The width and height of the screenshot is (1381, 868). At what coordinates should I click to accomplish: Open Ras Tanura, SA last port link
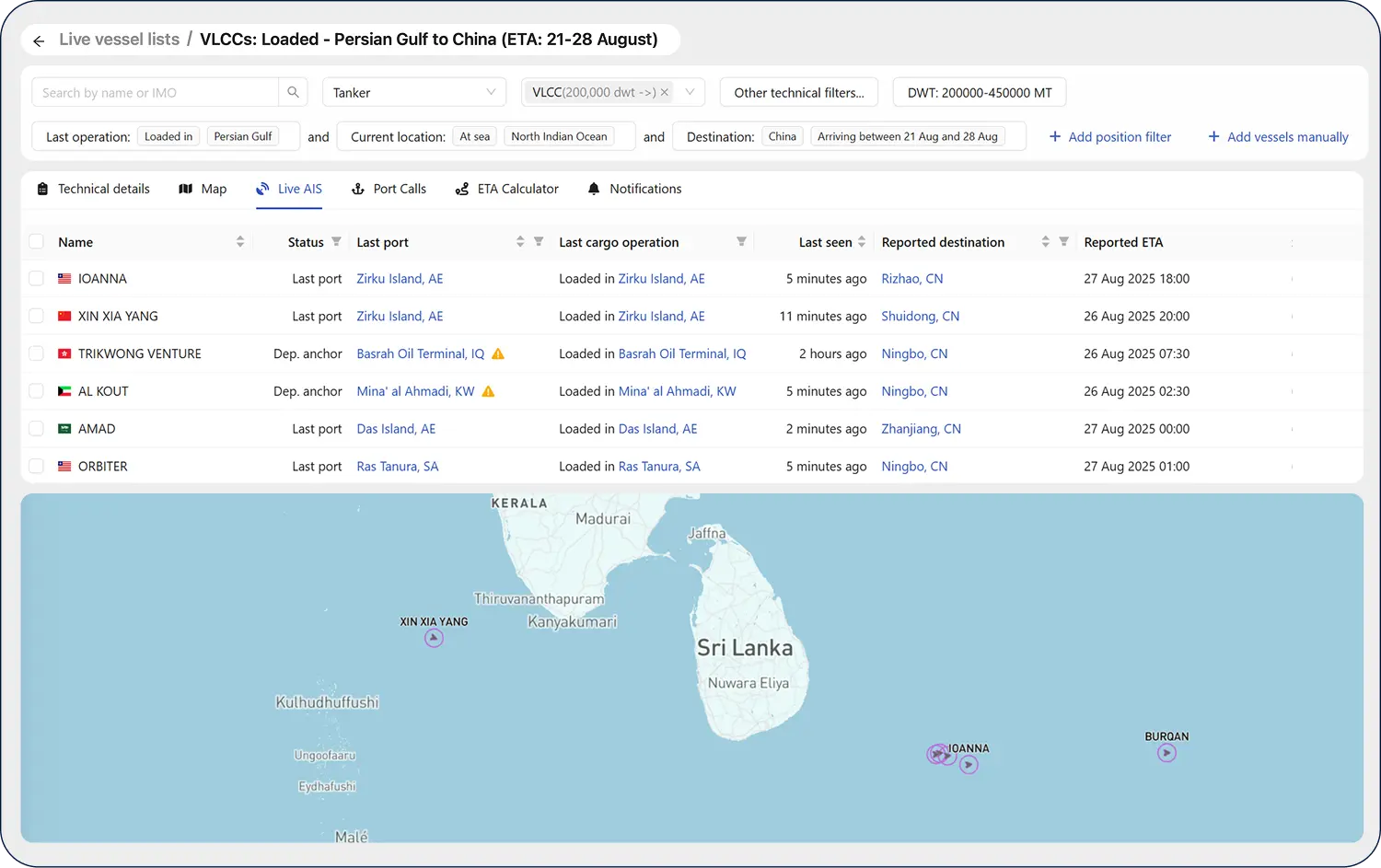tap(398, 467)
